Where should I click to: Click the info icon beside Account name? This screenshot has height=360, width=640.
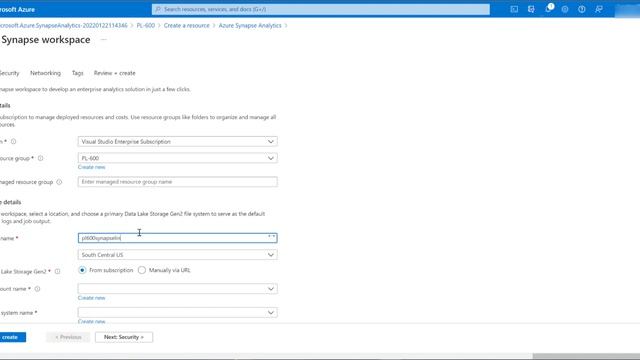pyautogui.click(x=38, y=289)
